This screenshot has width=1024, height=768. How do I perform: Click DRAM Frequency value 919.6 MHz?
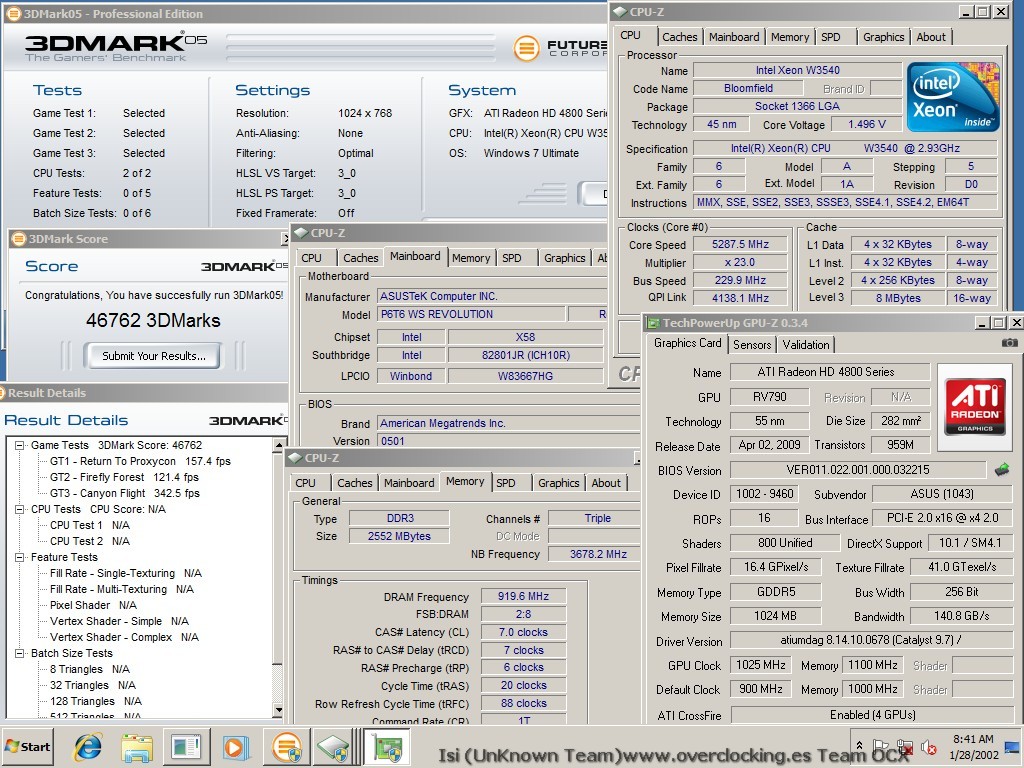[523, 596]
